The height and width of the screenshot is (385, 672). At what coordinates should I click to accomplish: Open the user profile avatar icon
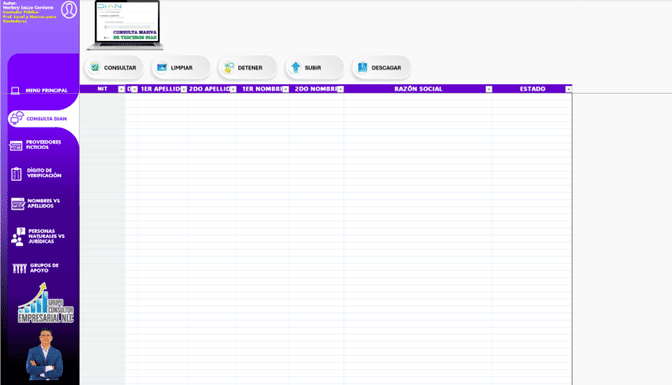[69, 10]
